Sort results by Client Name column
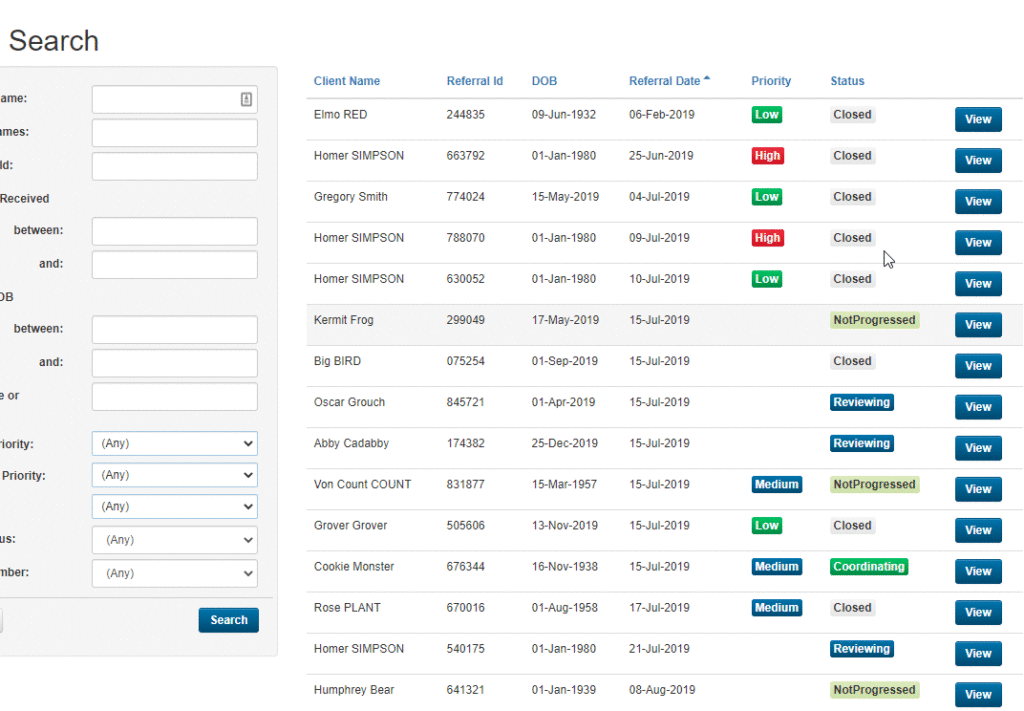Viewport: 1024px width, 711px height. (347, 81)
